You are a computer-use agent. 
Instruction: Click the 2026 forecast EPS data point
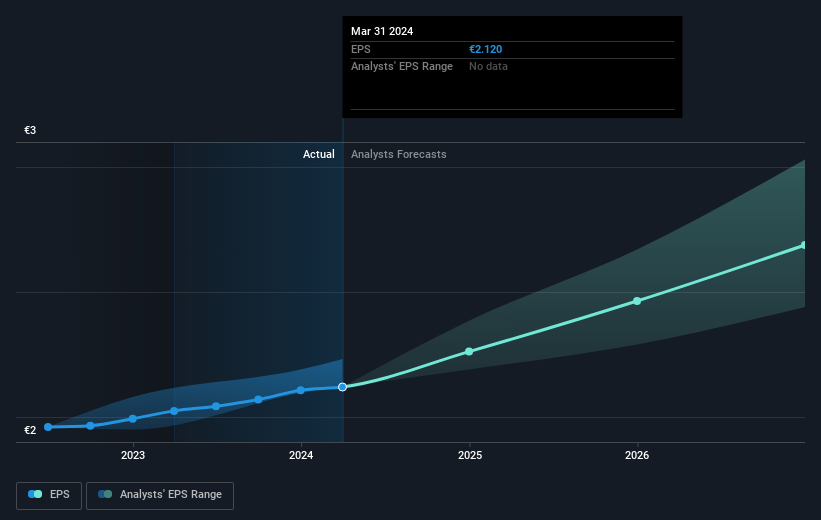(637, 301)
